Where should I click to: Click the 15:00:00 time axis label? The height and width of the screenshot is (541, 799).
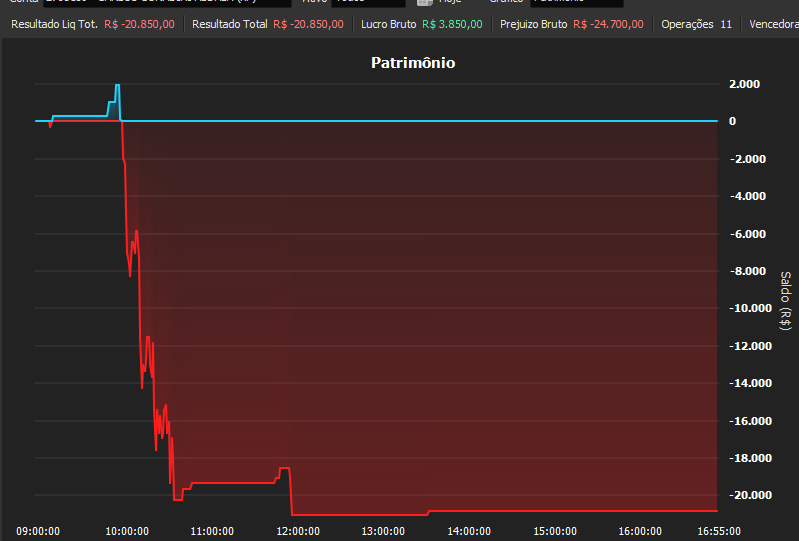point(555,531)
